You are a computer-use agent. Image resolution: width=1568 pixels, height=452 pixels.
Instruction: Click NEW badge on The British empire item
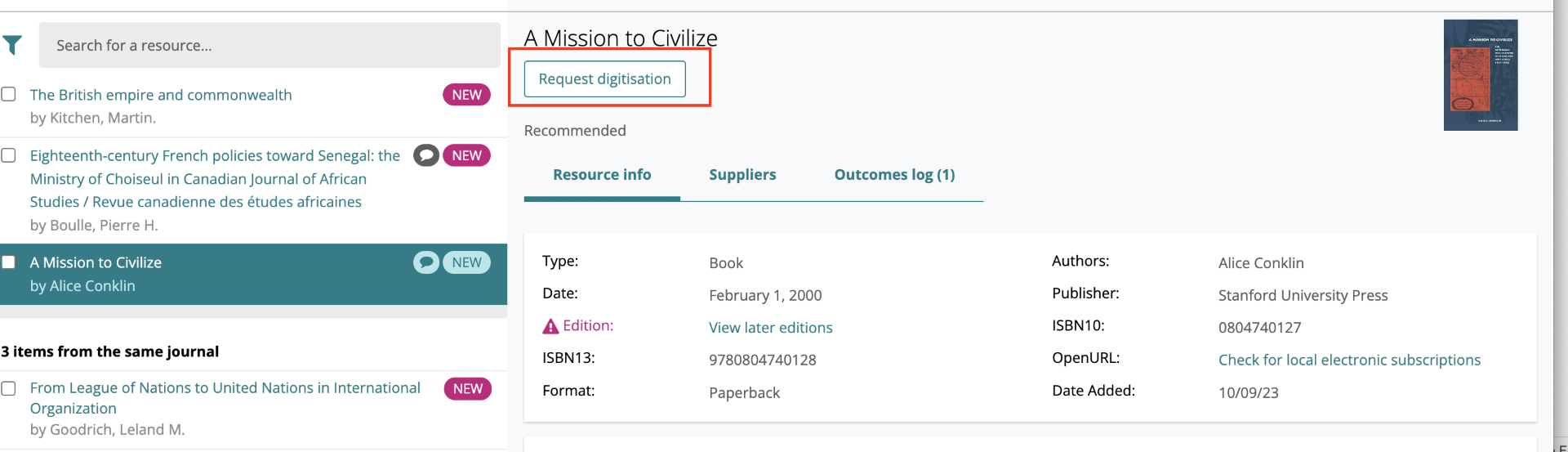pyautogui.click(x=467, y=95)
